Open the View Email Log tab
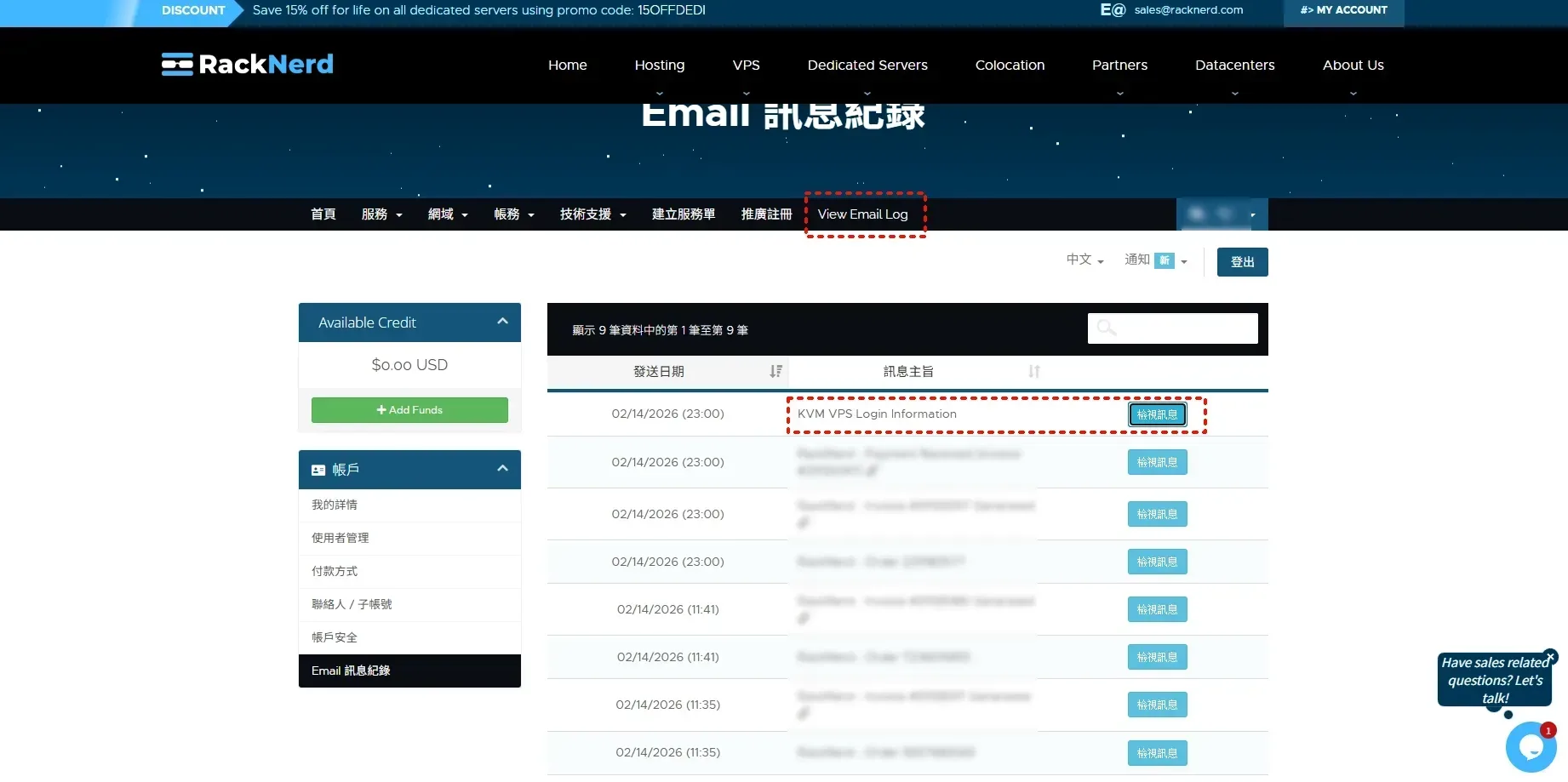Screen dimensions: 1568x782 (862, 214)
